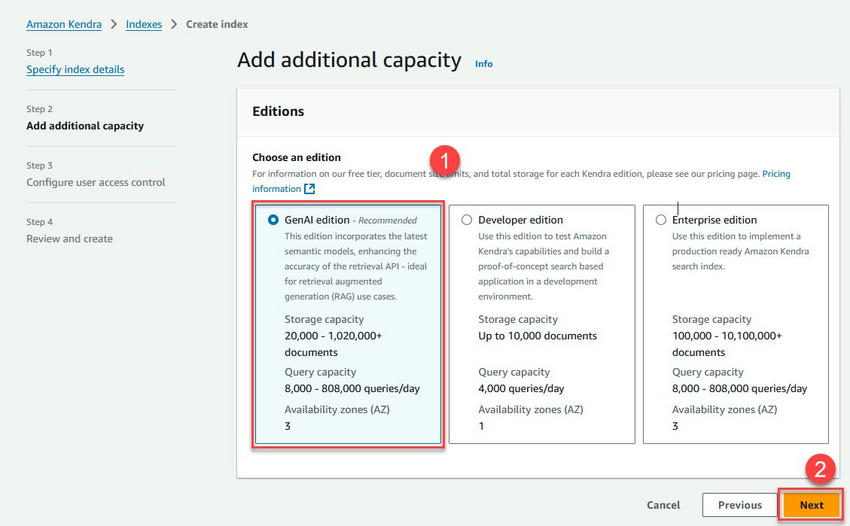Image resolution: width=850 pixels, height=526 pixels.
Task: Click the red step 2 marker badge
Action: 820,469
